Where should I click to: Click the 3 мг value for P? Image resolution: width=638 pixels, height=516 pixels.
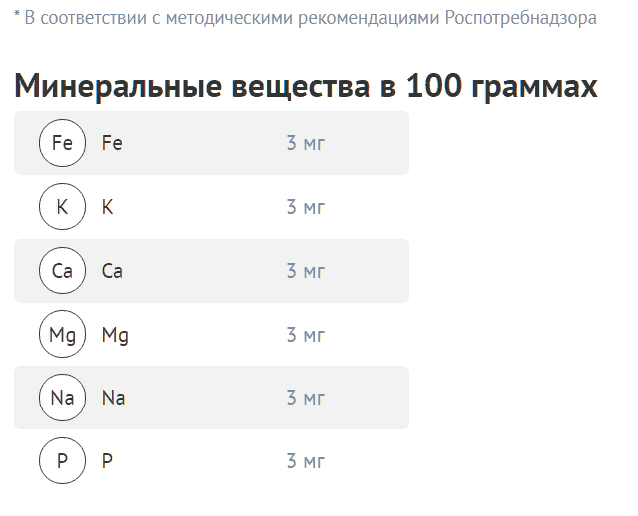point(306,462)
